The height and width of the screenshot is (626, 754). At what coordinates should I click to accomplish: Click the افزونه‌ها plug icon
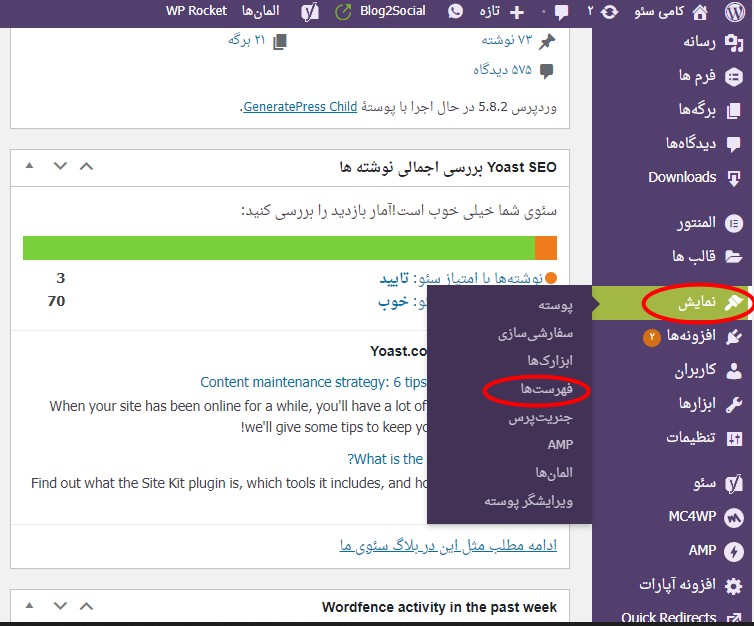click(734, 337)
